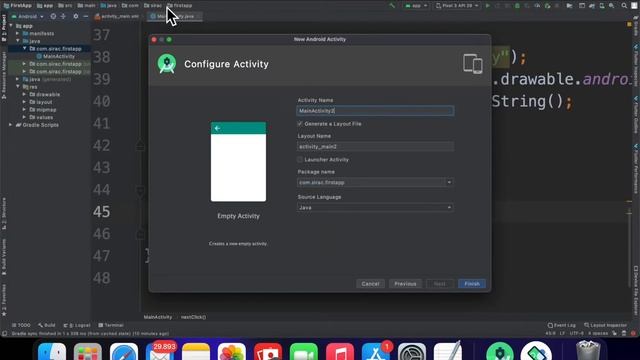Open the Build Variants side tab
This screenshot has width=640, height=360.
coord(4,256)
